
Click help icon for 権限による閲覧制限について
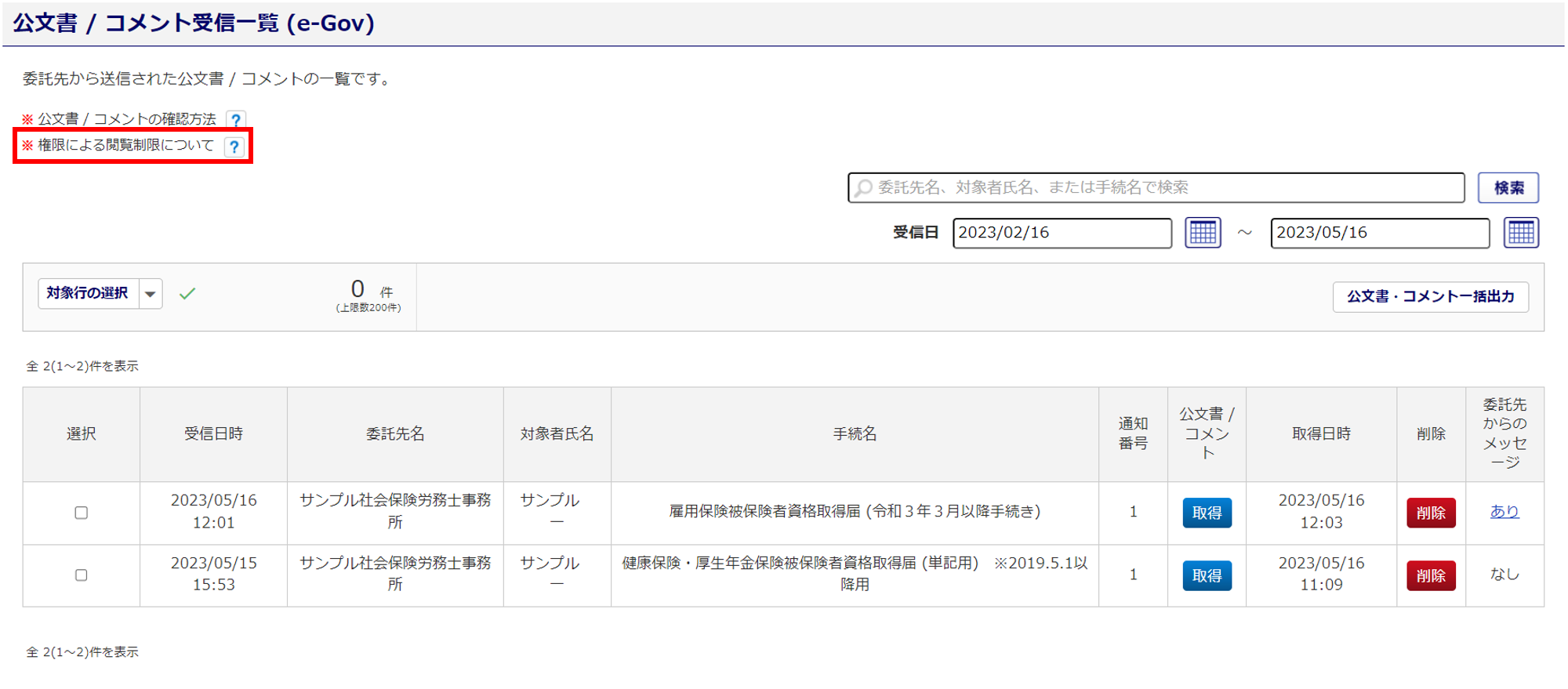(234, 147)
